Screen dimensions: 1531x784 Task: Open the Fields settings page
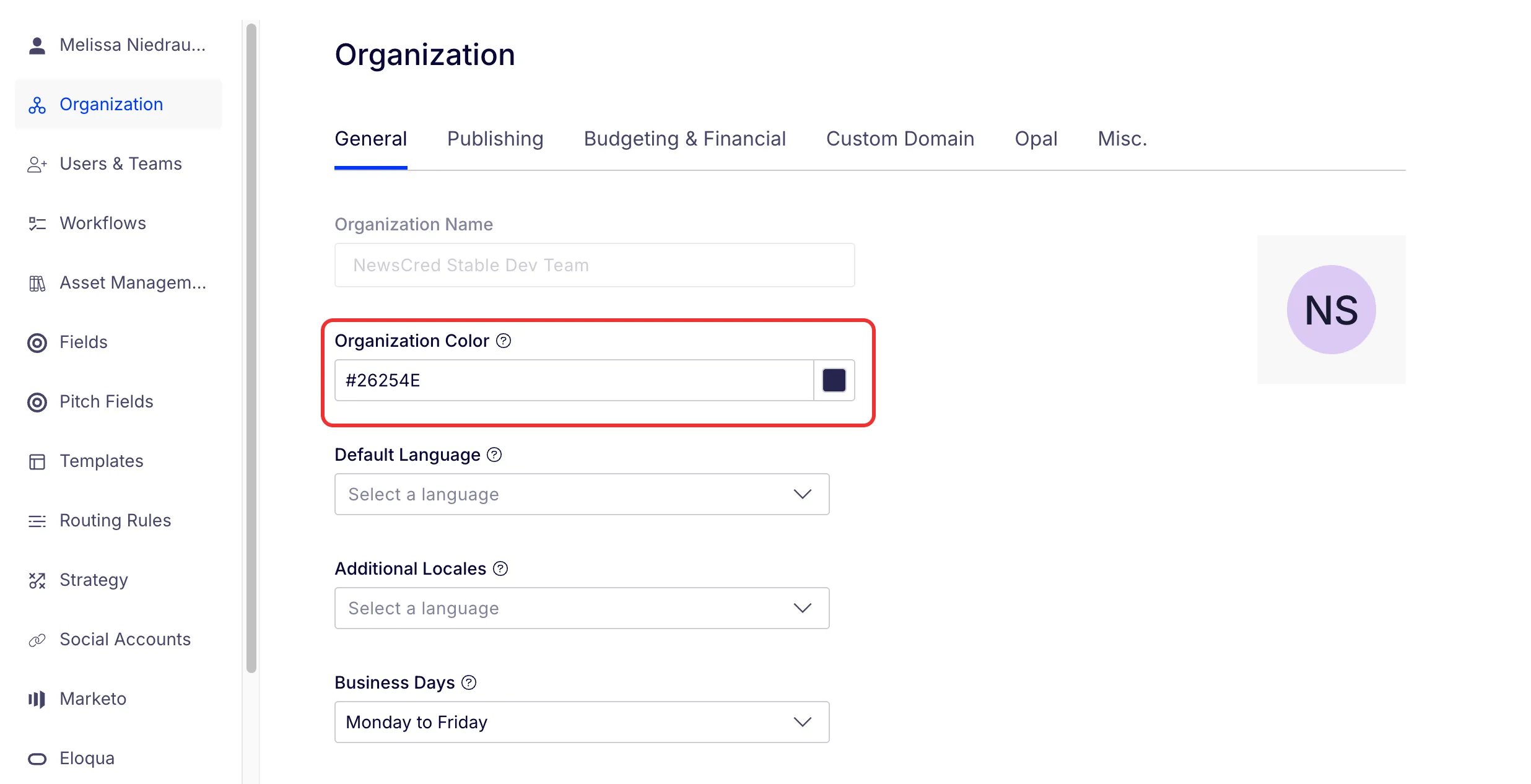[x=118, y=342]
